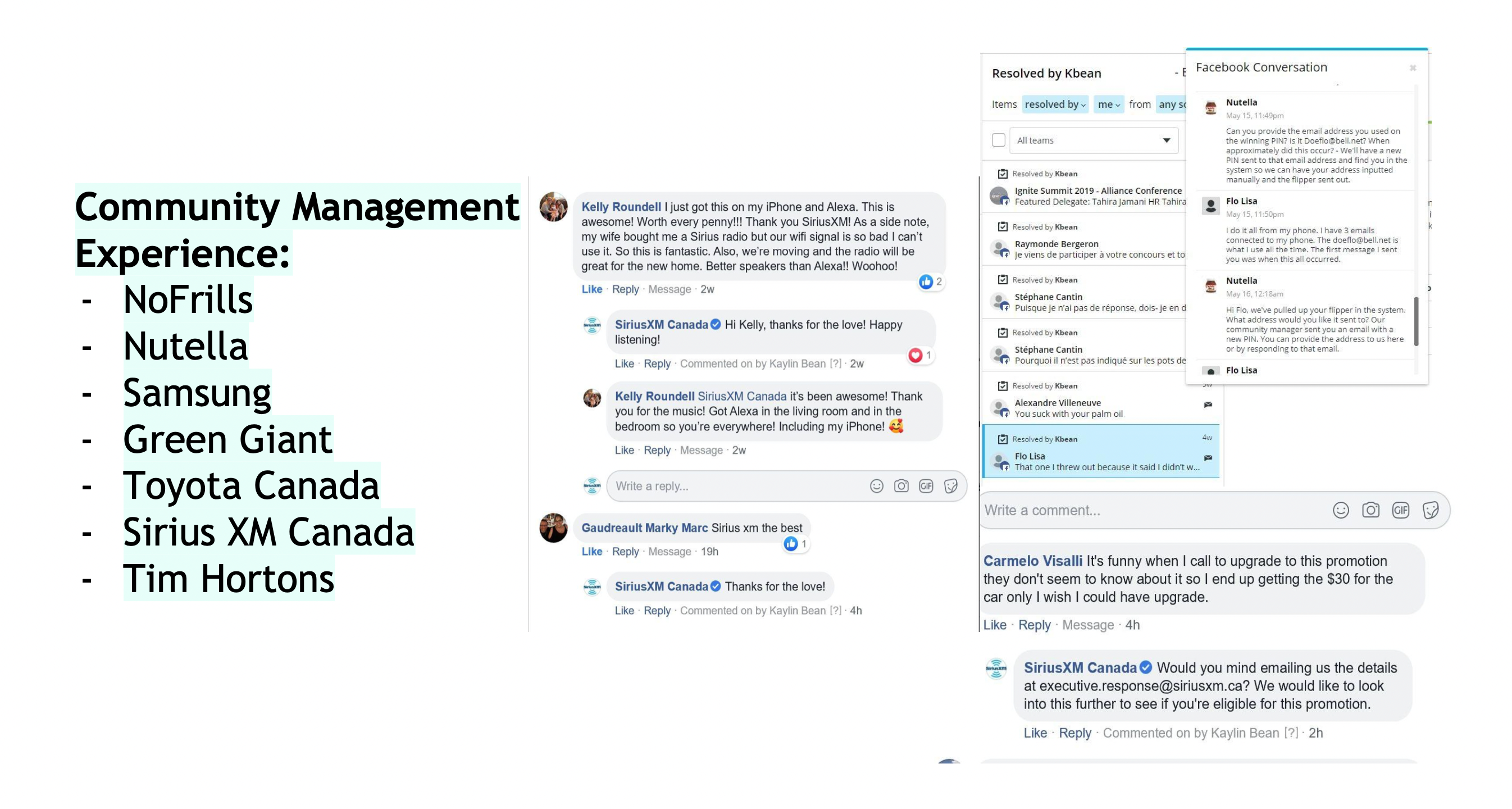1512x809 pixels.
Task: Click camera icon in Write a reply box
Action: pyautogui.click(x=901, y=486)
